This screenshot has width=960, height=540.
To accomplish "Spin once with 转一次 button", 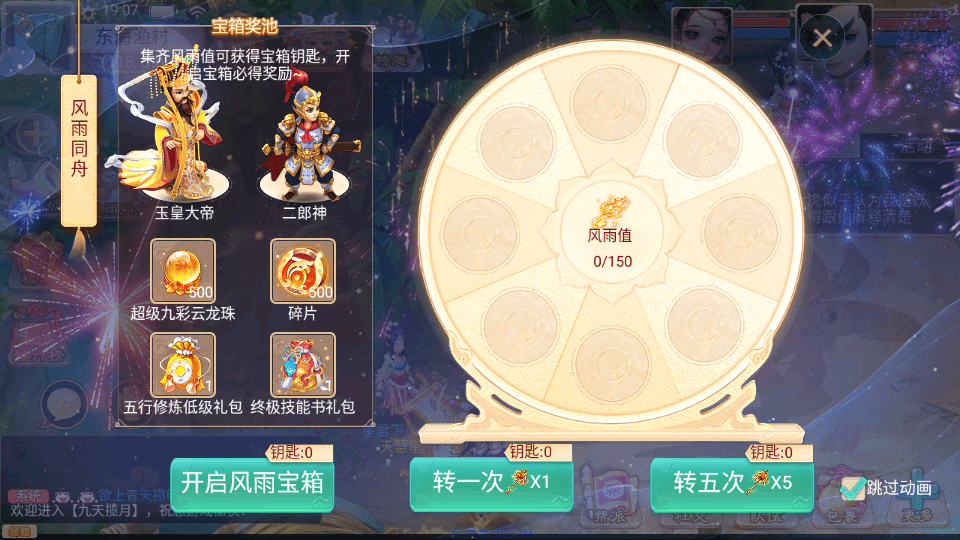I will click(x=492, y=483).
